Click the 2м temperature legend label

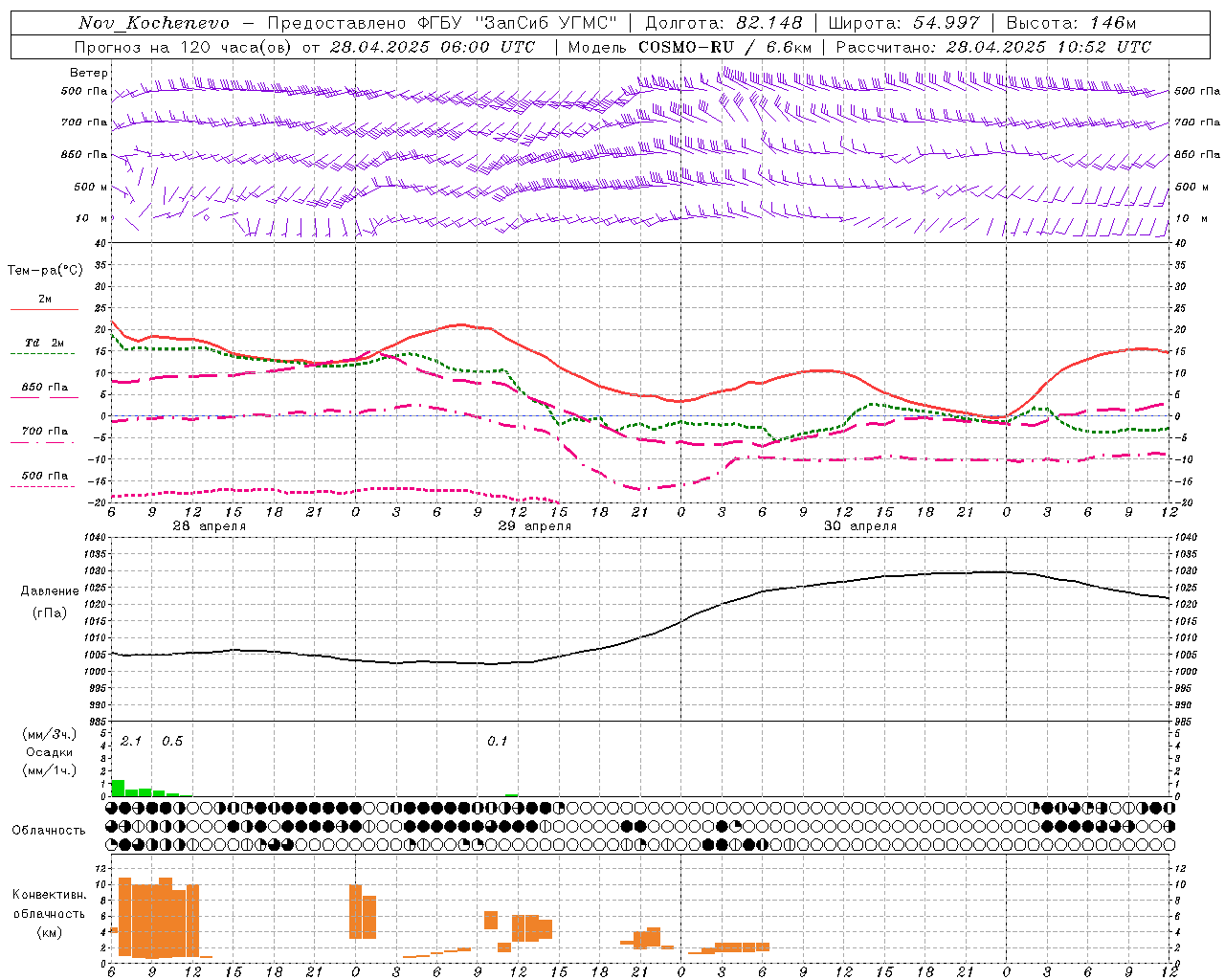45,299
